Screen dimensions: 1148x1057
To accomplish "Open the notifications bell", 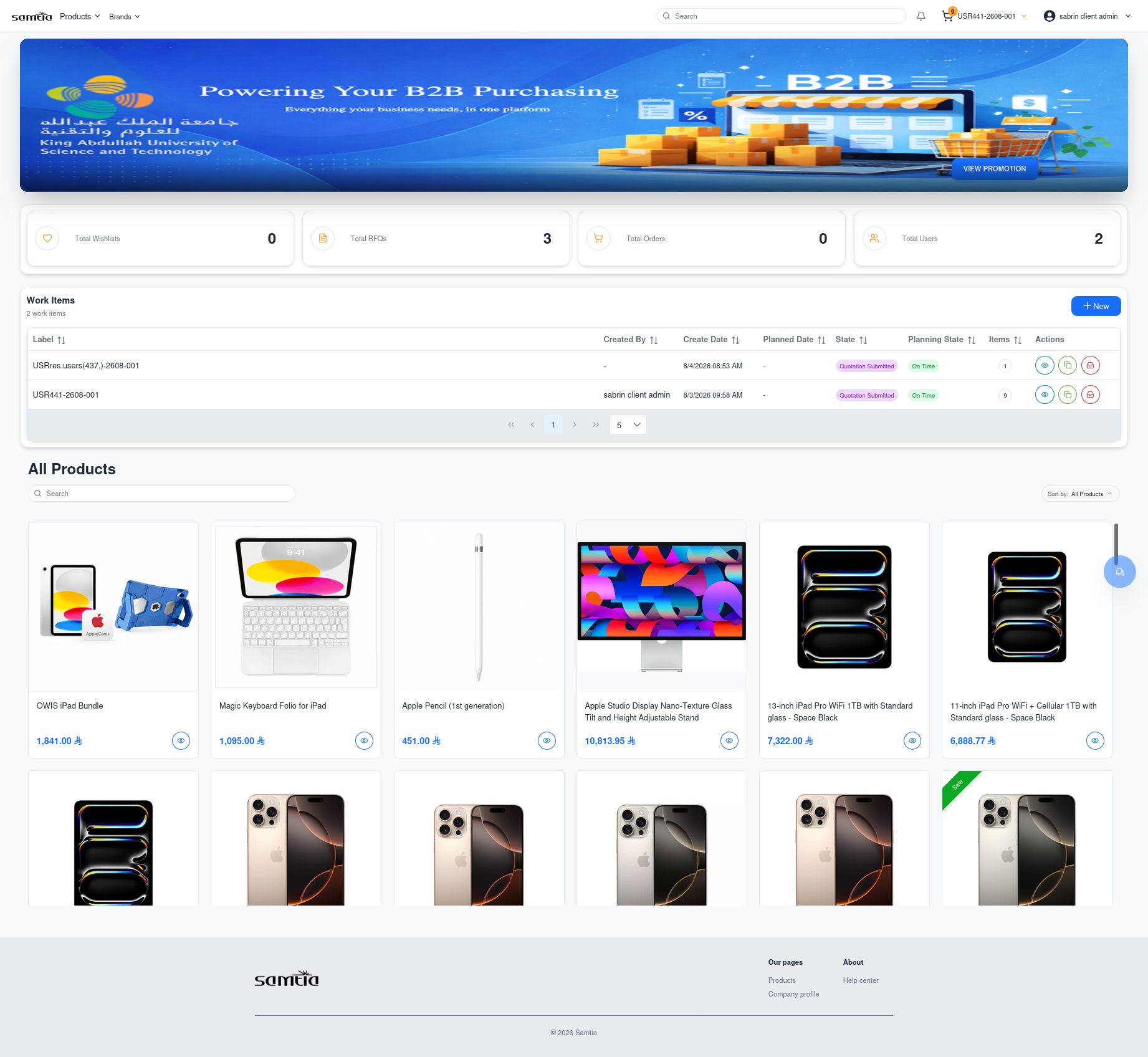I will point(921,16).
